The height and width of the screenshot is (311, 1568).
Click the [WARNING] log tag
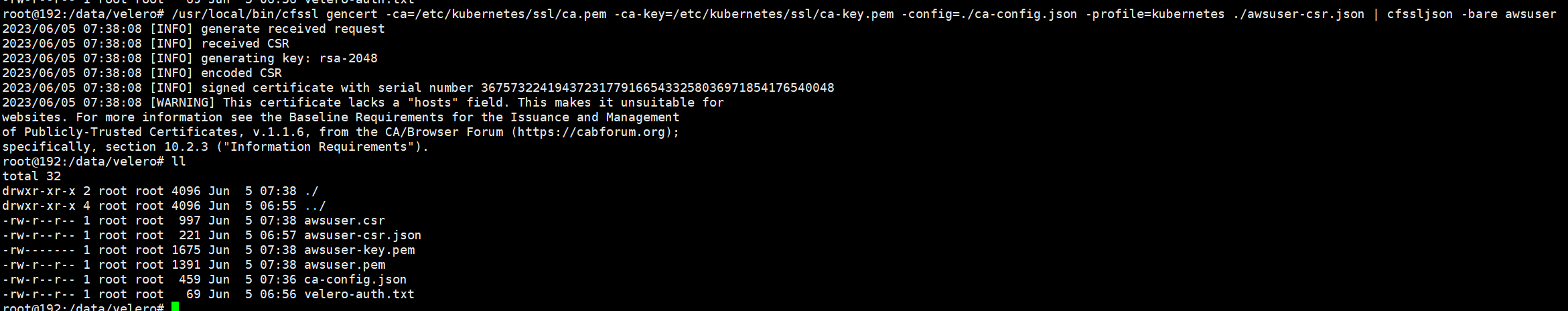[x=182, y=103]
